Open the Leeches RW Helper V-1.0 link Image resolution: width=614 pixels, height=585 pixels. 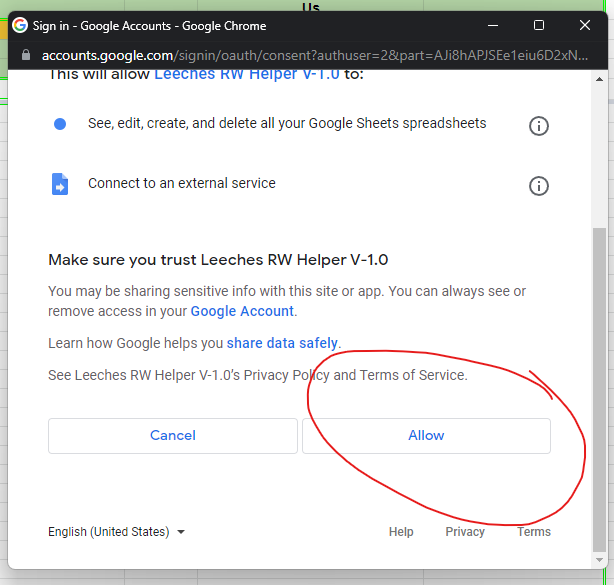246,74
